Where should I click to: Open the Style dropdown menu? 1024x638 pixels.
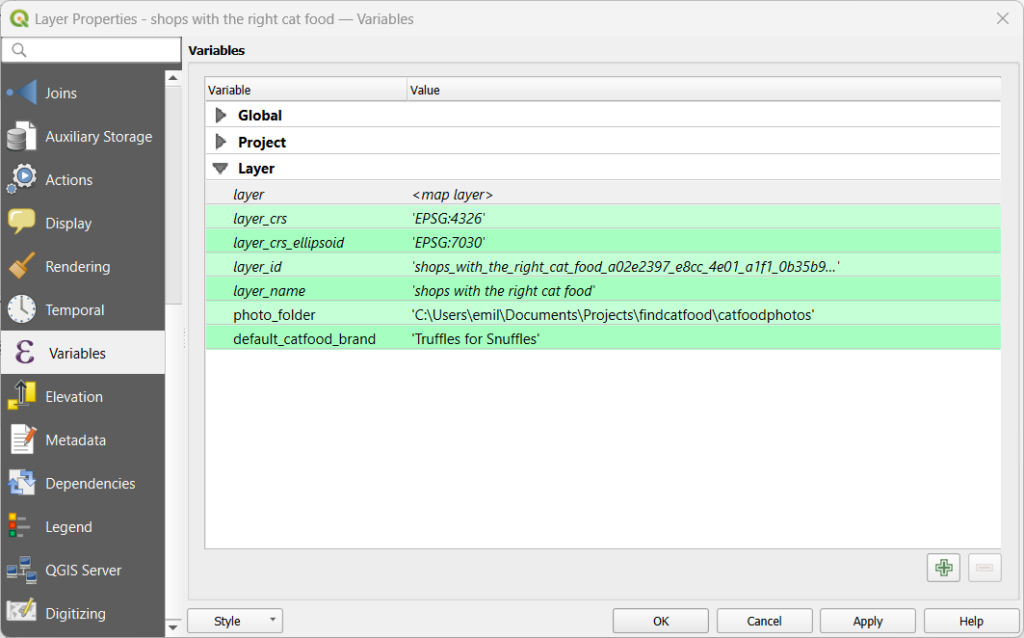coord(235,621)
